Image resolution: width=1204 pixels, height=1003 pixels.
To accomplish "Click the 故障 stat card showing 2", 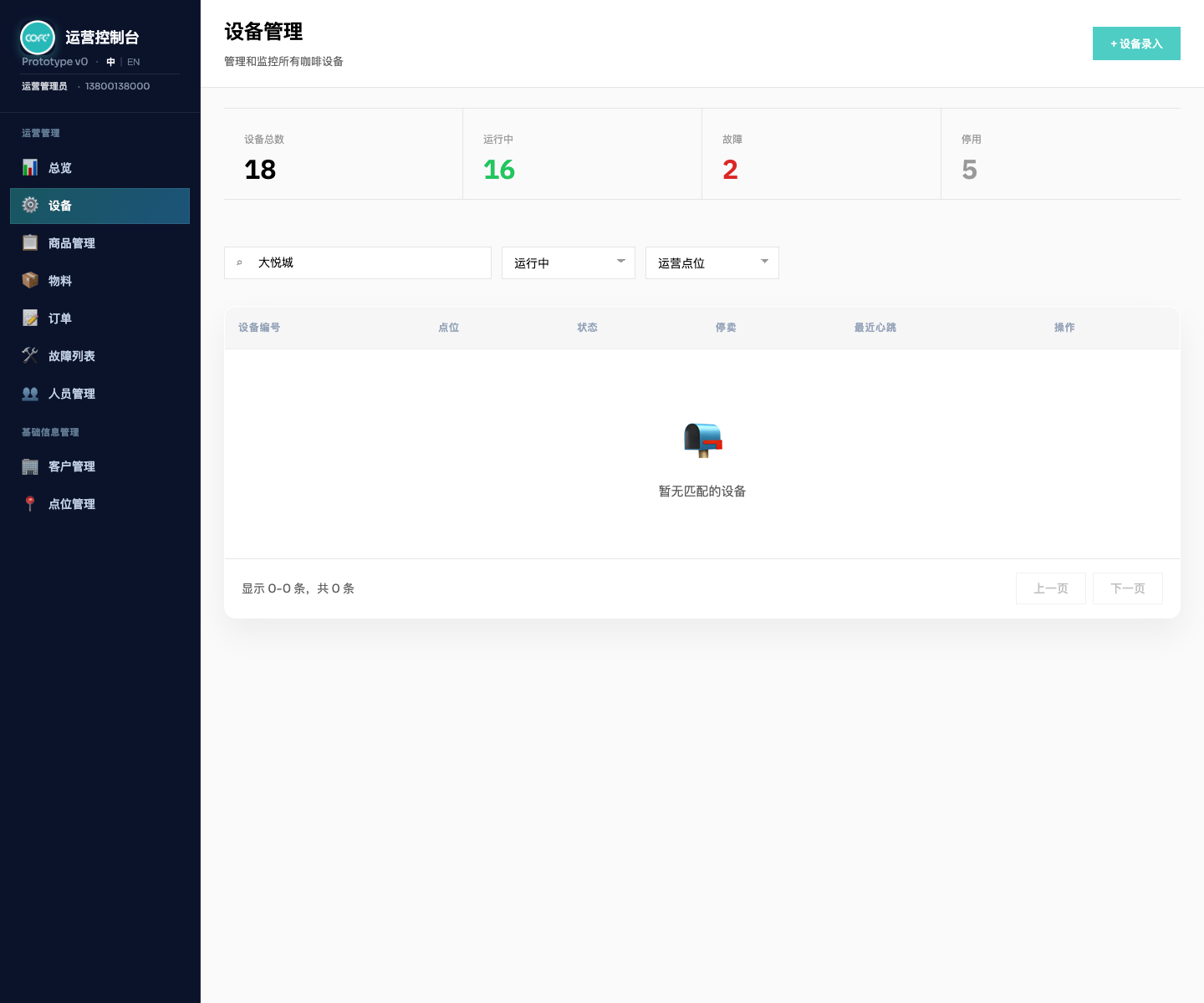I will click(x=821, y=154).
